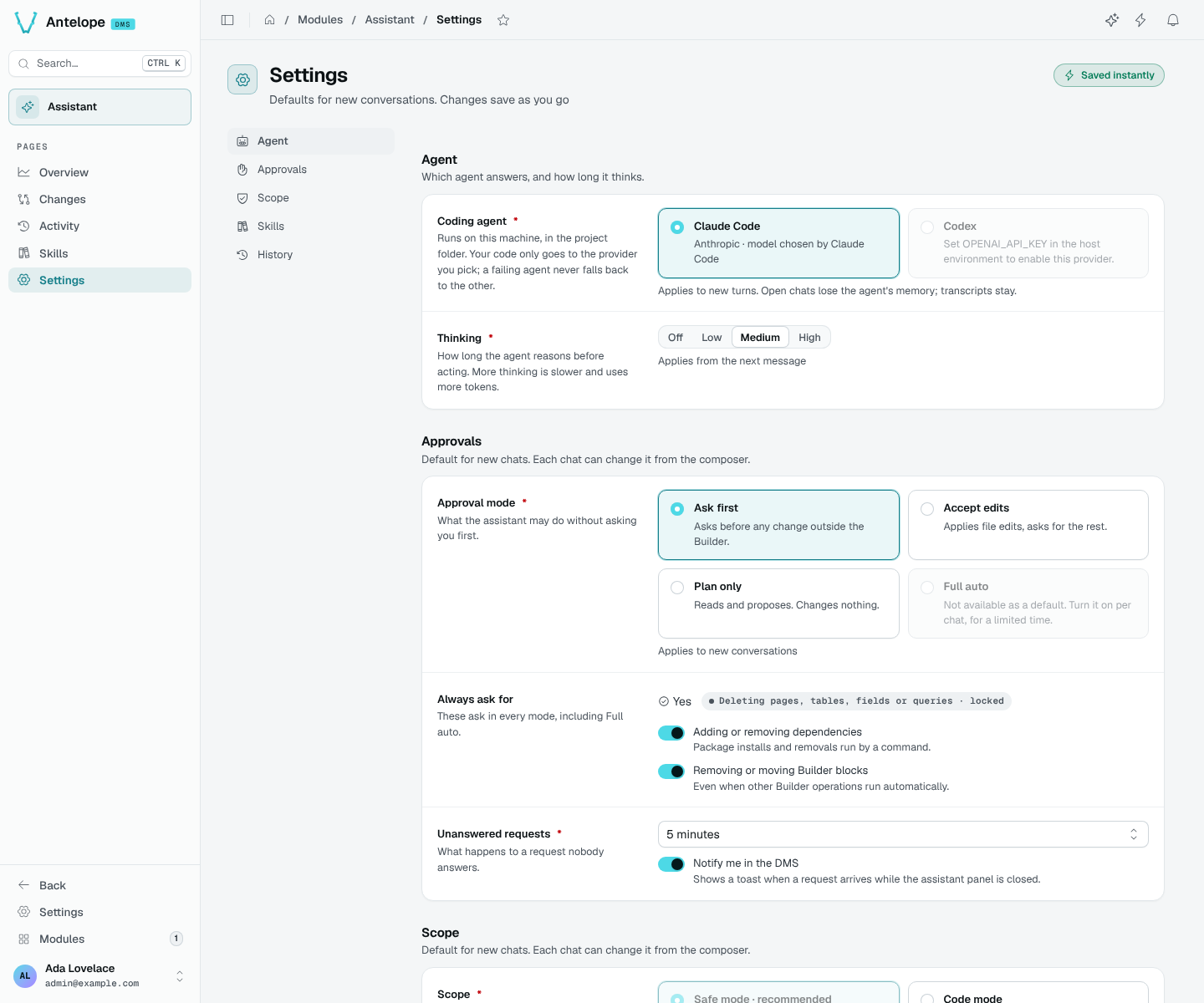The image size is (1204, 1003).
Task: Toggle Notify me in the DMS switch
Action: pos(671,864)
